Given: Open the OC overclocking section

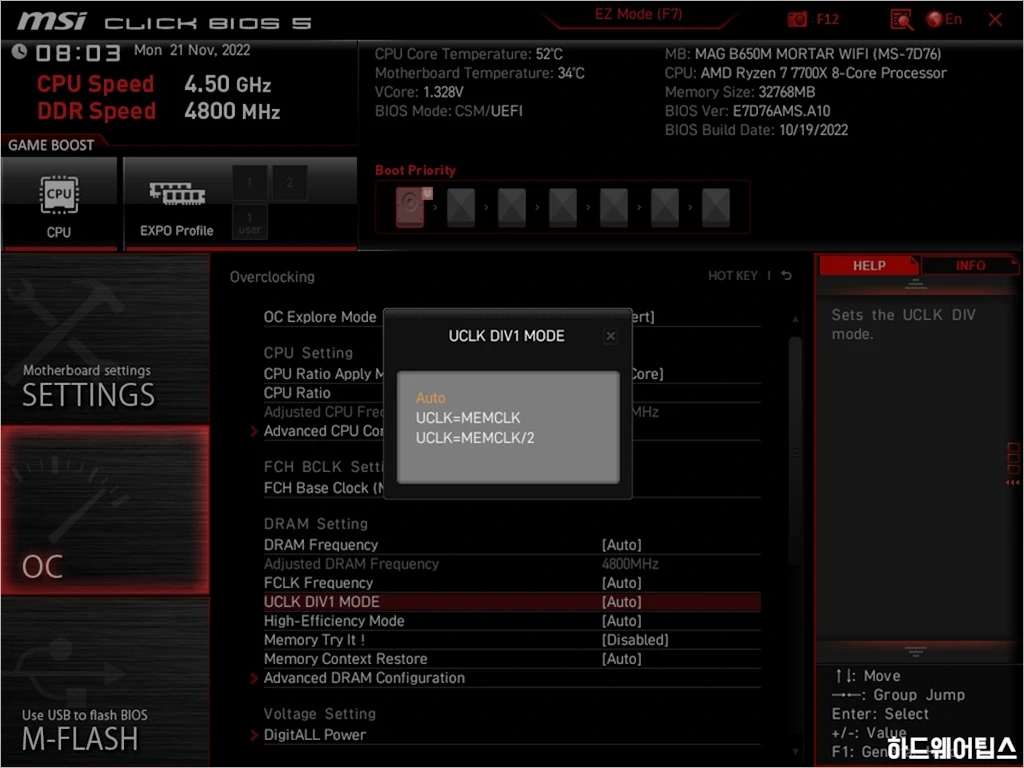Looking at the screenshot, I should coord(105,510).
